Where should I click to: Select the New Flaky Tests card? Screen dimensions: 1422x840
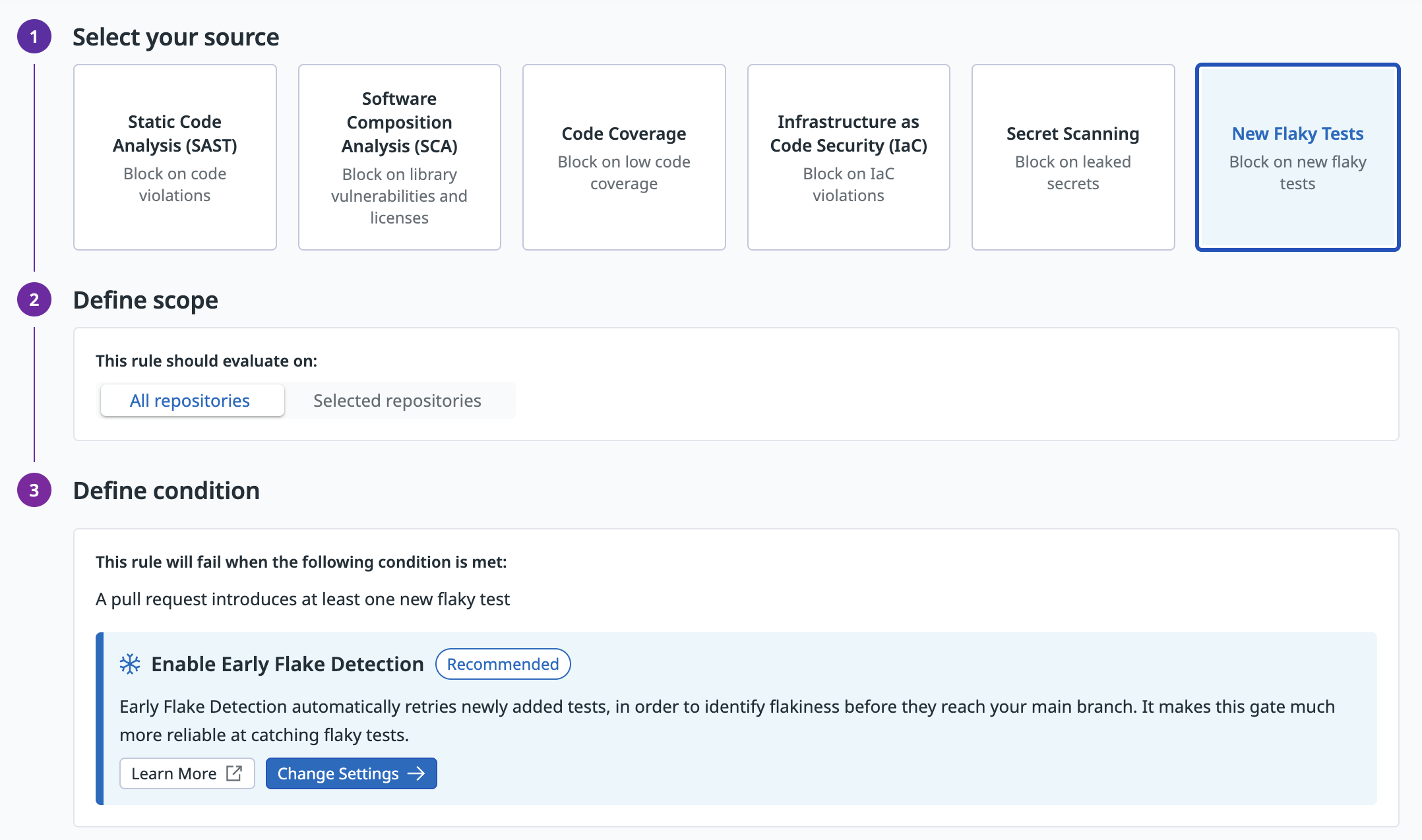1297,157
